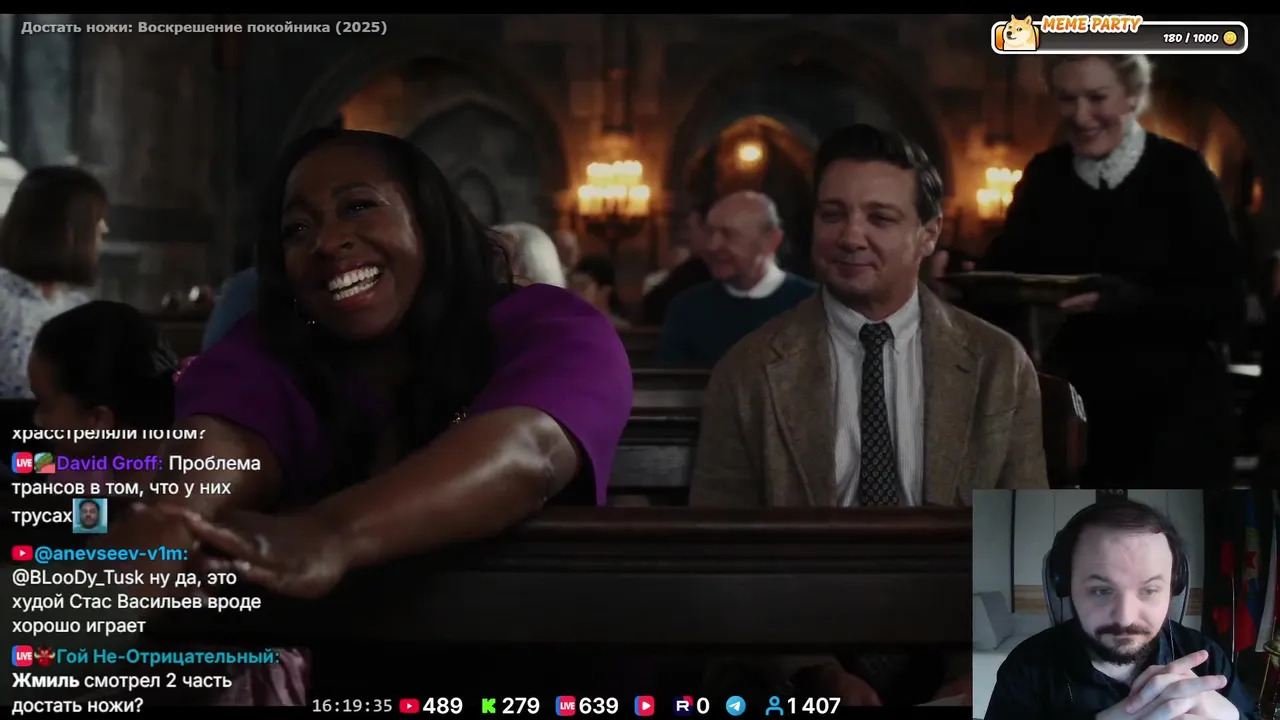Click the Doge icon in Meme Party widget

click(1019, 34)
